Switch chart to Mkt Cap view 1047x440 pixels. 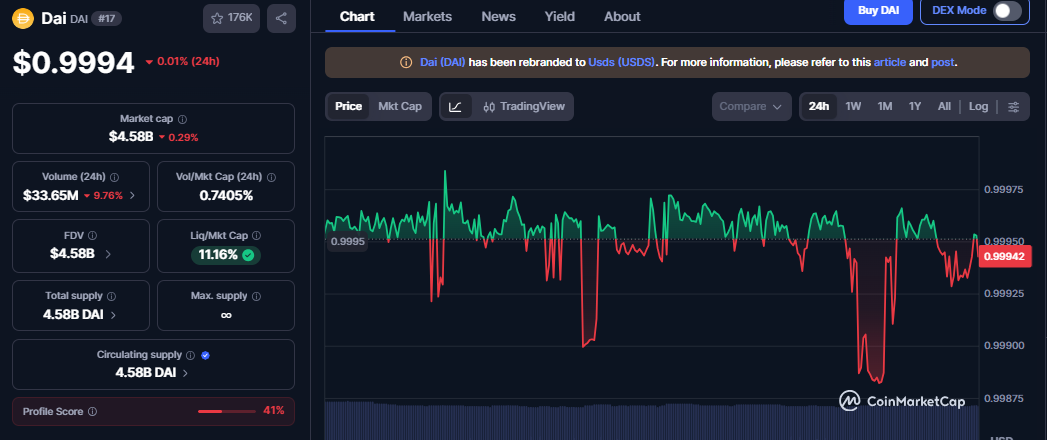pyautogui.click(x=400, y=106)
